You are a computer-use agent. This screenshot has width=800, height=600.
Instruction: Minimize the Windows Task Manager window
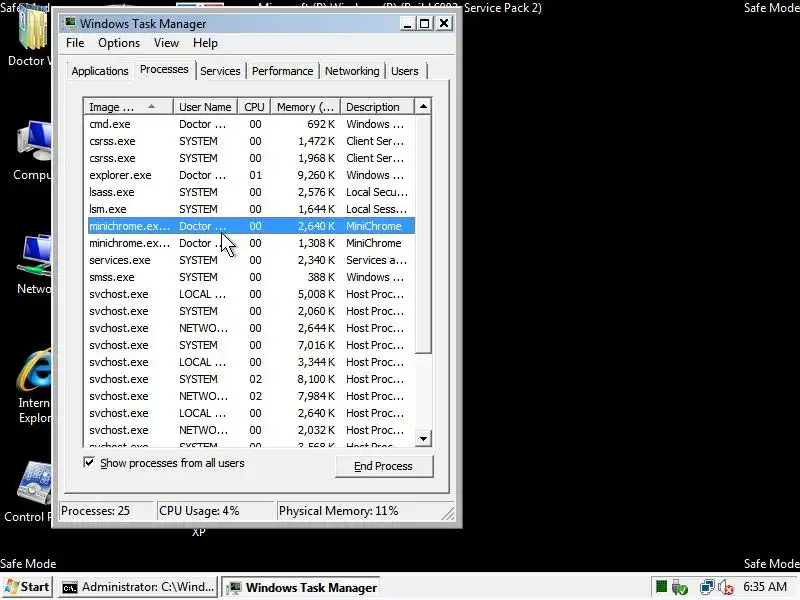point(407,23)
